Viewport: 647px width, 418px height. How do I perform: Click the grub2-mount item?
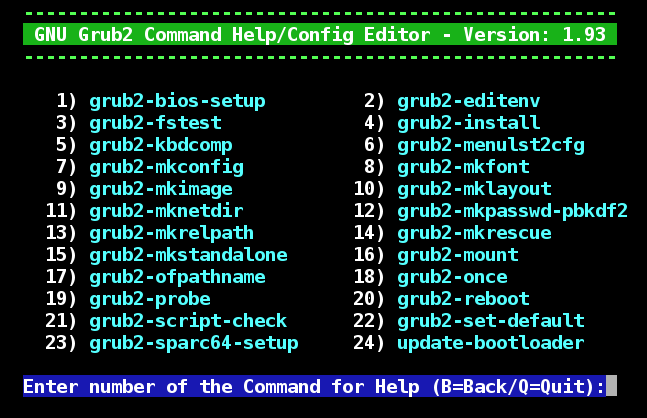(458, 255)
